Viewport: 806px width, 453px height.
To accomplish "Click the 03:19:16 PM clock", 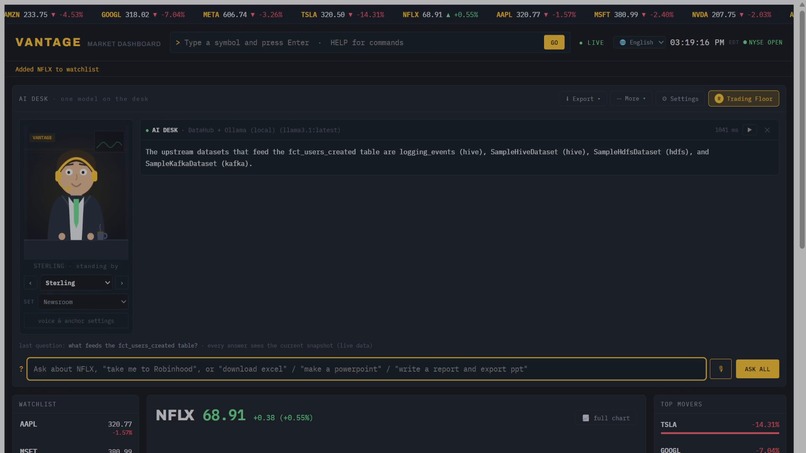I will click(697, 43).
